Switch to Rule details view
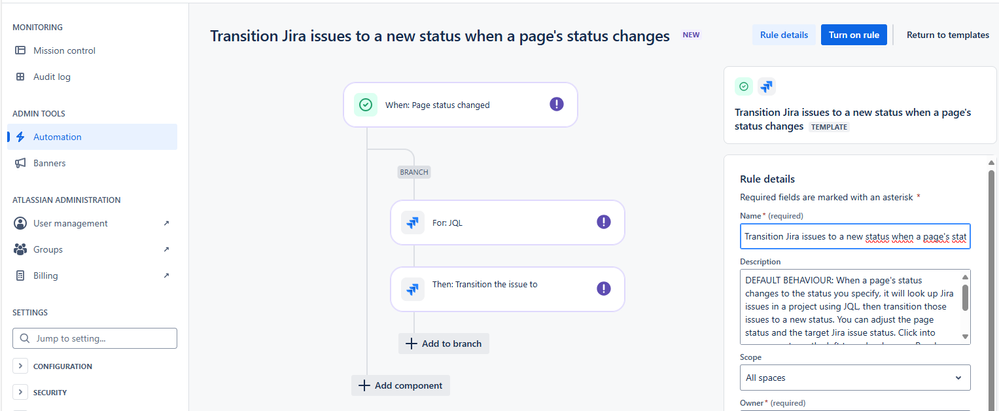Screen dimensions: 999x411 783,35
